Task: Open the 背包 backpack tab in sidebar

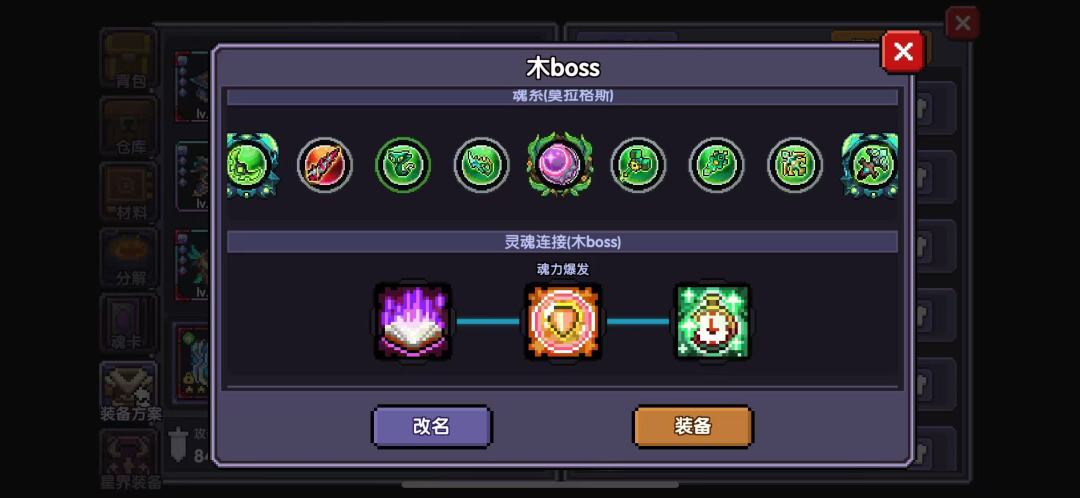Action: click(x=129, y=59)
